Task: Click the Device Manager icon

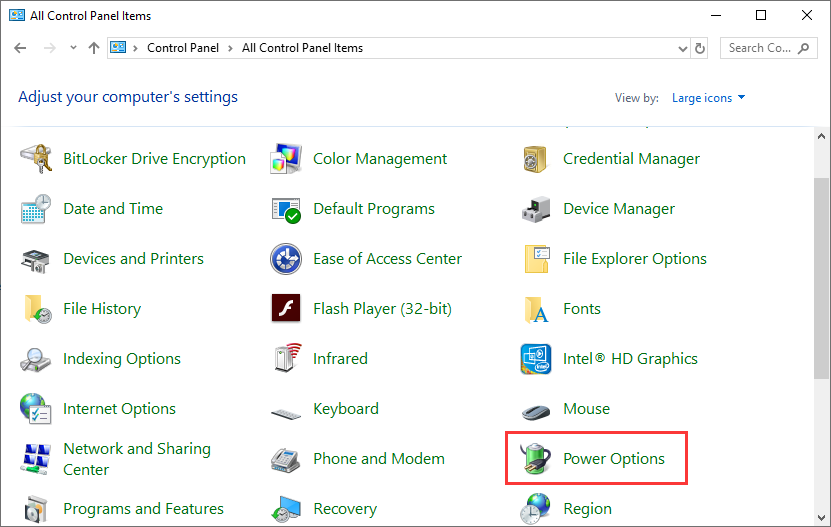Action: (536, 209)
